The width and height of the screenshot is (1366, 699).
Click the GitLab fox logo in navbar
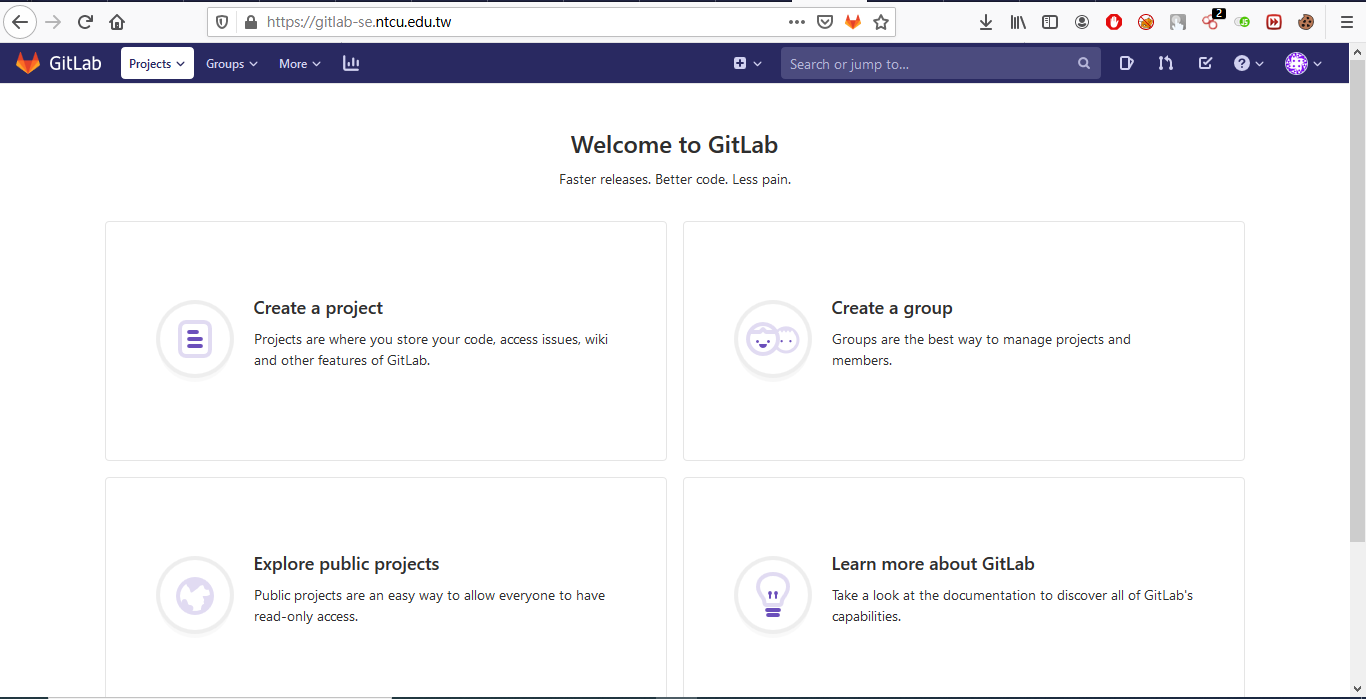point(28,63)
